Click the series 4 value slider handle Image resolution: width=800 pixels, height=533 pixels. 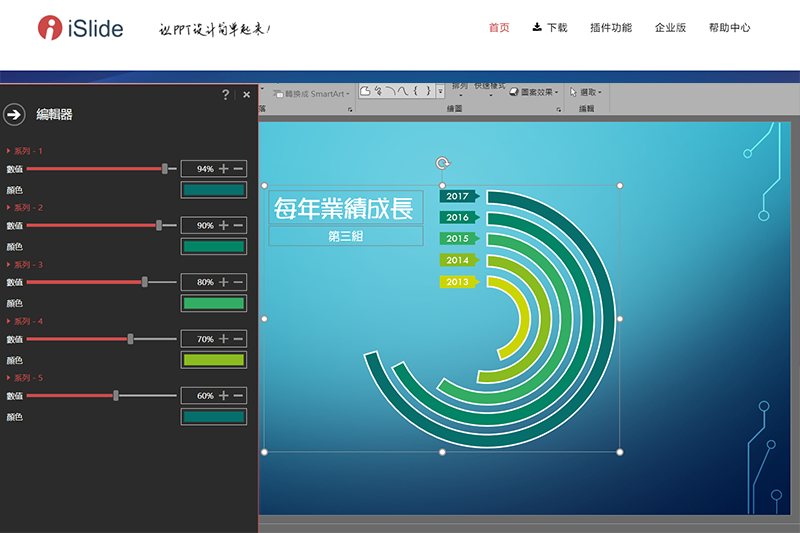pos(131,339)
